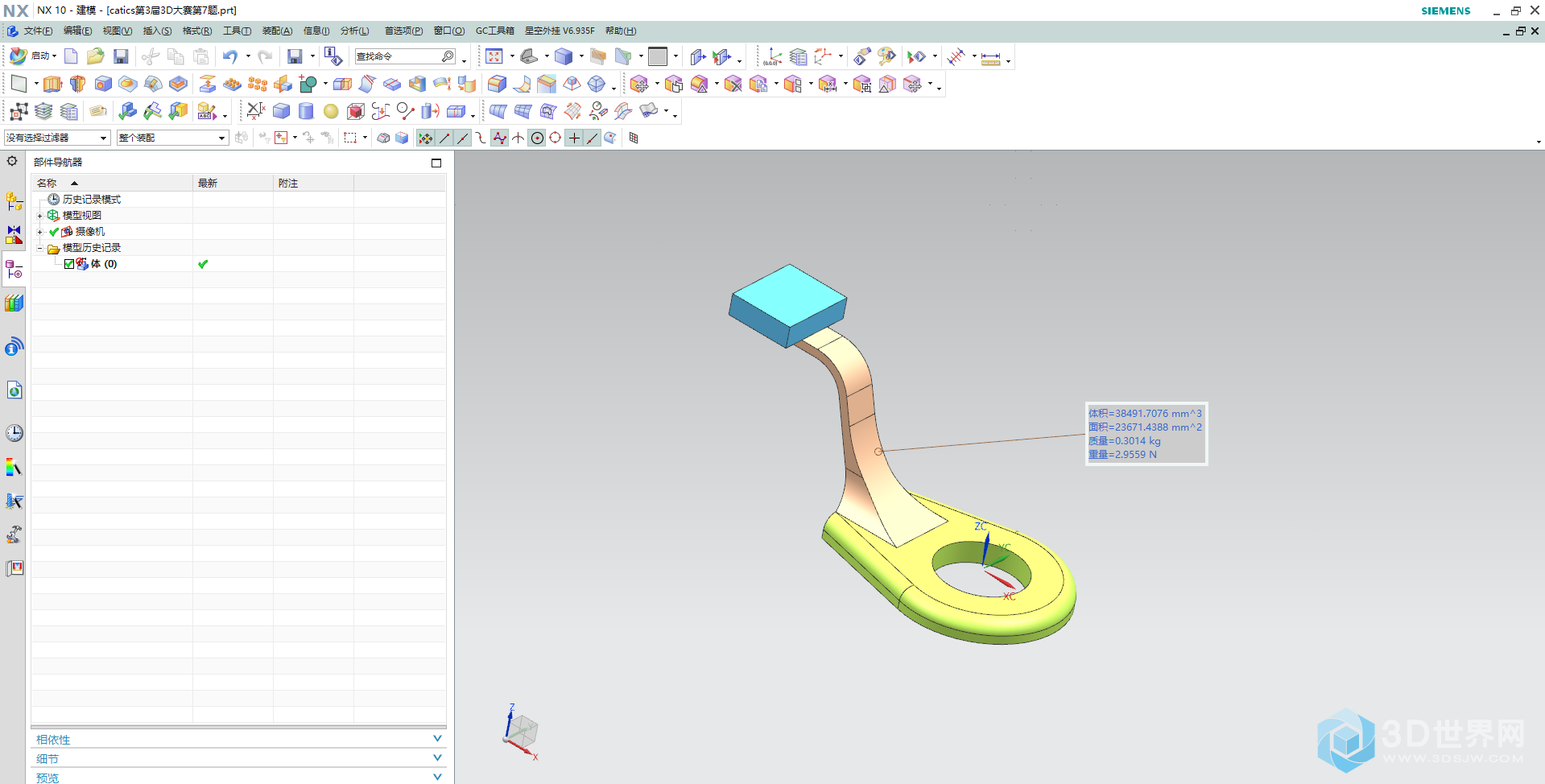
Task: Click the measurement result label 体积=38491.7076
Action: [x=1145, y=414]
